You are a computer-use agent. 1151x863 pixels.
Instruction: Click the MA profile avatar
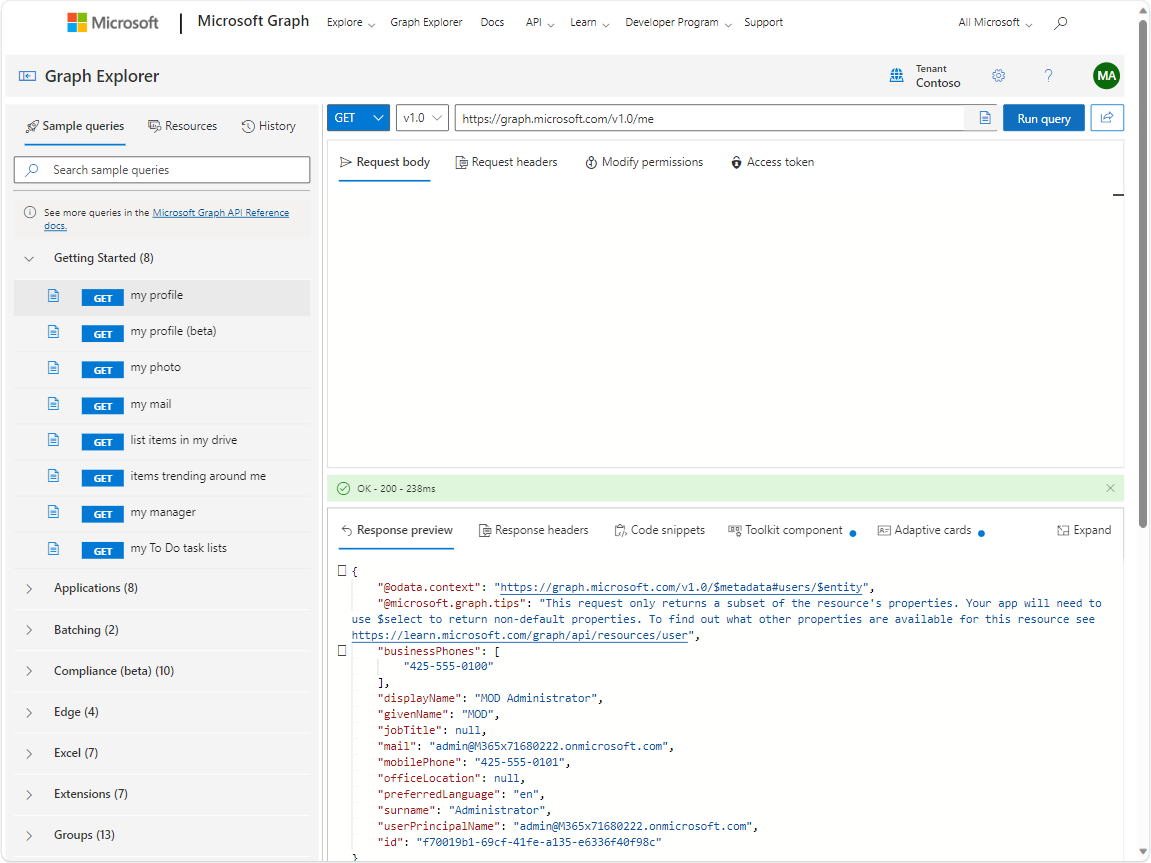click(x=1106, y=76)
